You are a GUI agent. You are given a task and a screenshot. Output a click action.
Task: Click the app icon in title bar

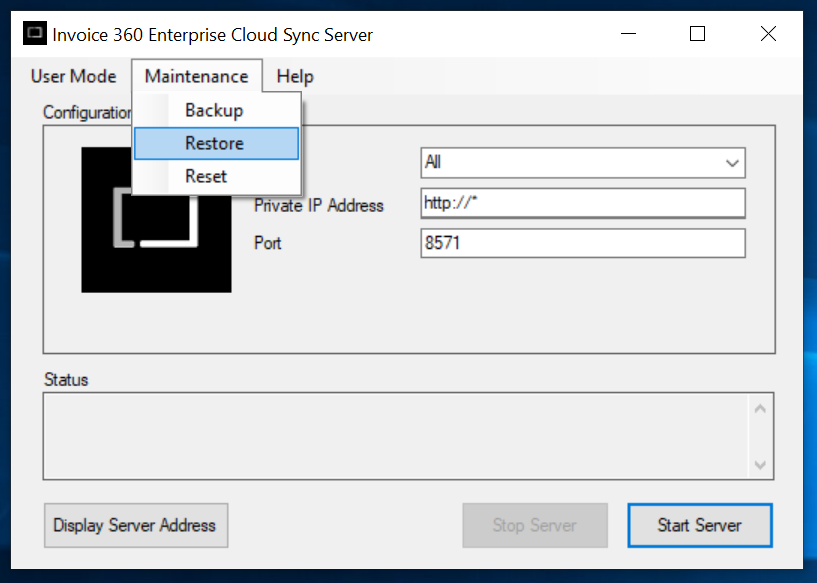(x=35, y=33)
